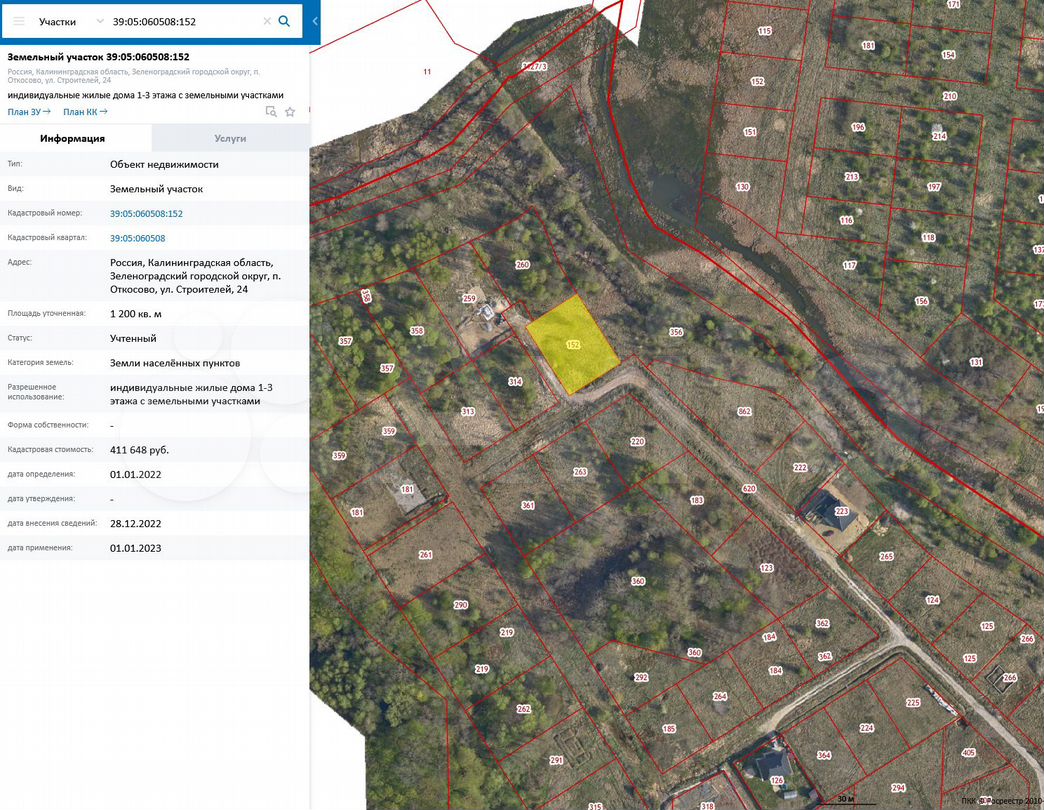
Task: Select parcel 260 on the map
Action: click(521, 265)
